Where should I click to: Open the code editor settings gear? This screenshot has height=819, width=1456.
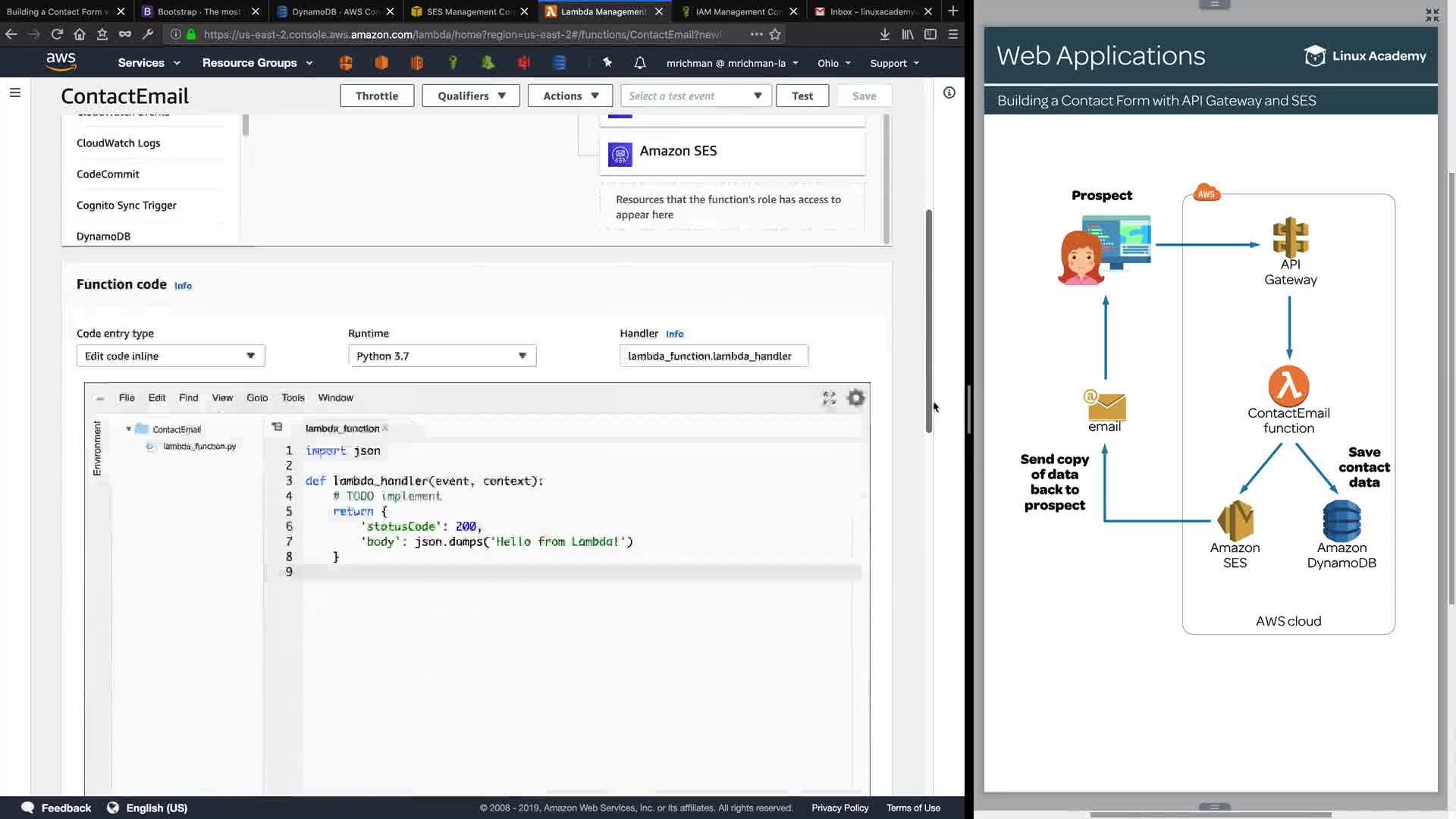point(856,398)
